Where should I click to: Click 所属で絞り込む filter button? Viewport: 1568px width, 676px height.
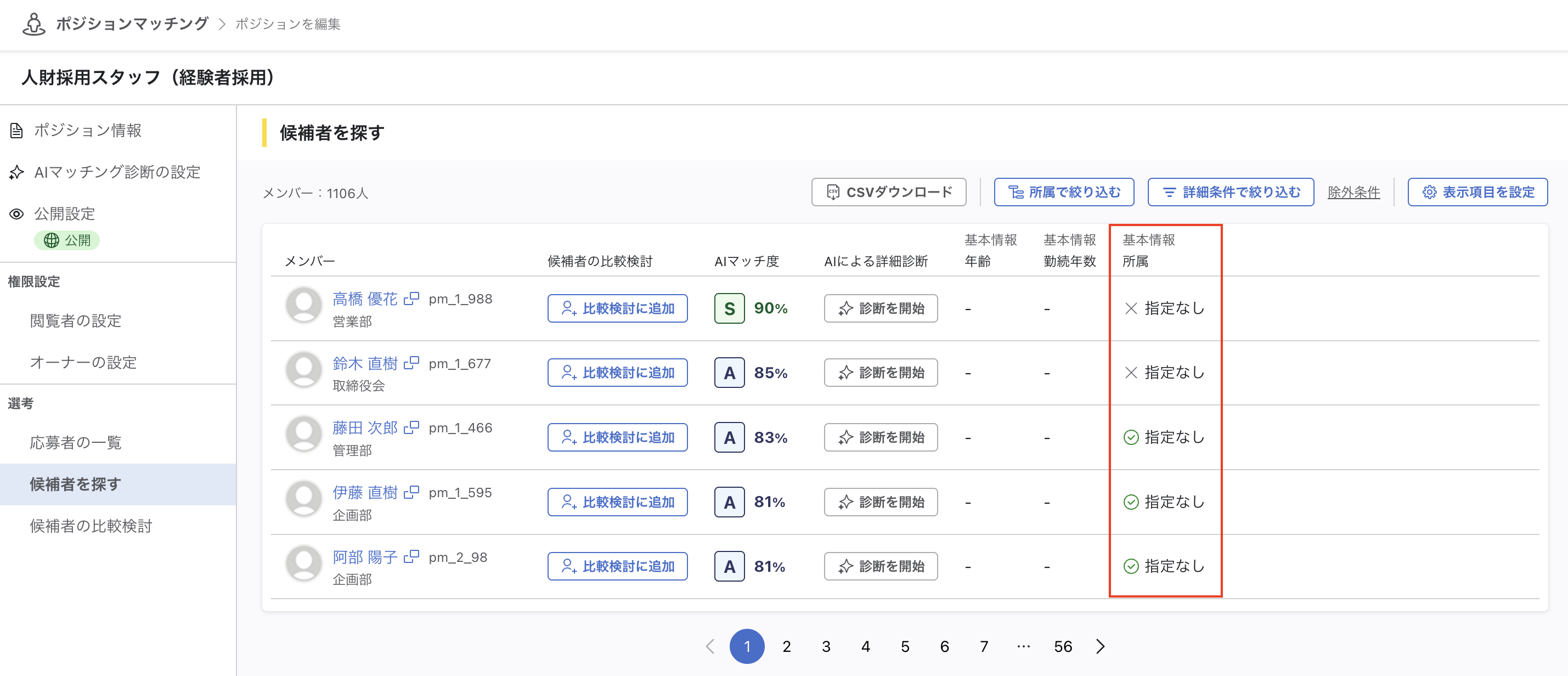click(x=1063, y=193)
